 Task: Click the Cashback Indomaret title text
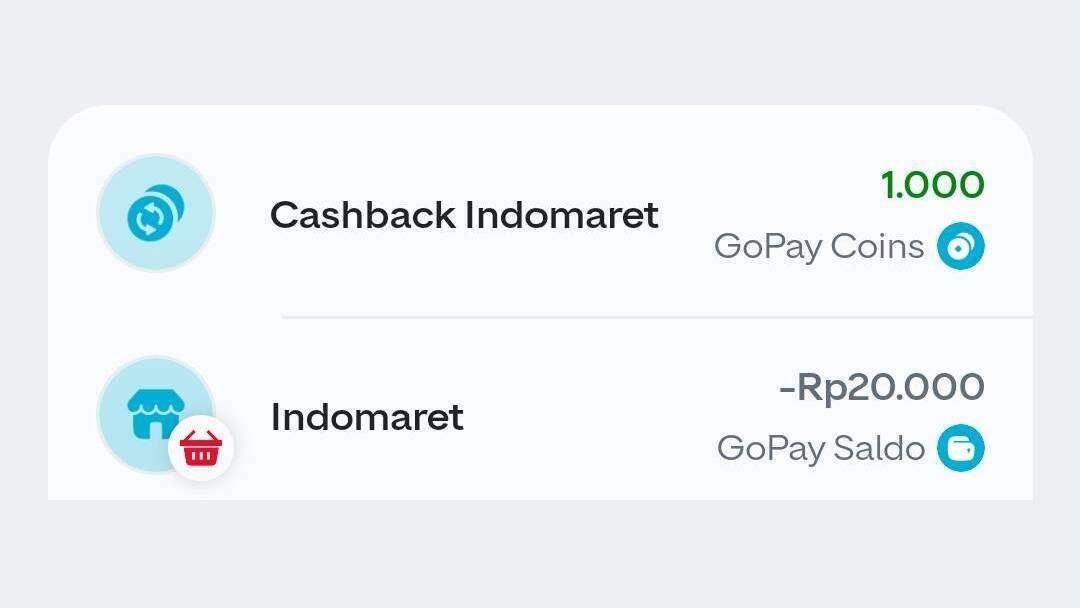tap(465, 215)
